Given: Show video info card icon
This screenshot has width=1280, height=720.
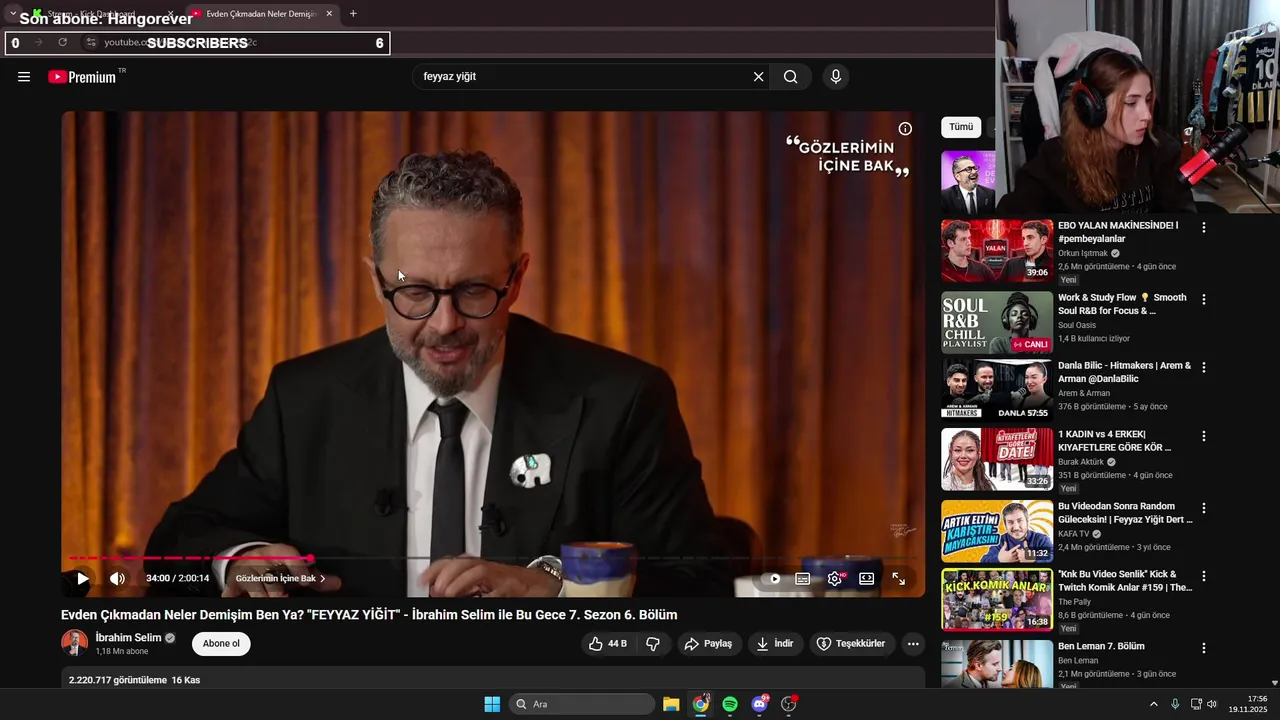Looking at the screenshot, I should pos(905,129).
